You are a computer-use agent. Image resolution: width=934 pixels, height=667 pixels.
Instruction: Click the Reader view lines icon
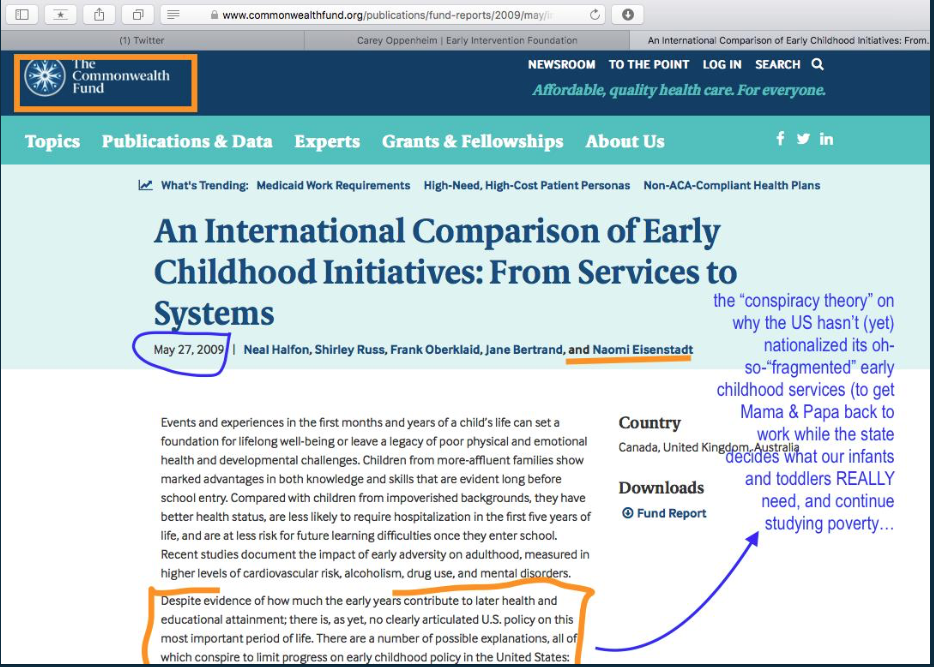coord(173,15)
